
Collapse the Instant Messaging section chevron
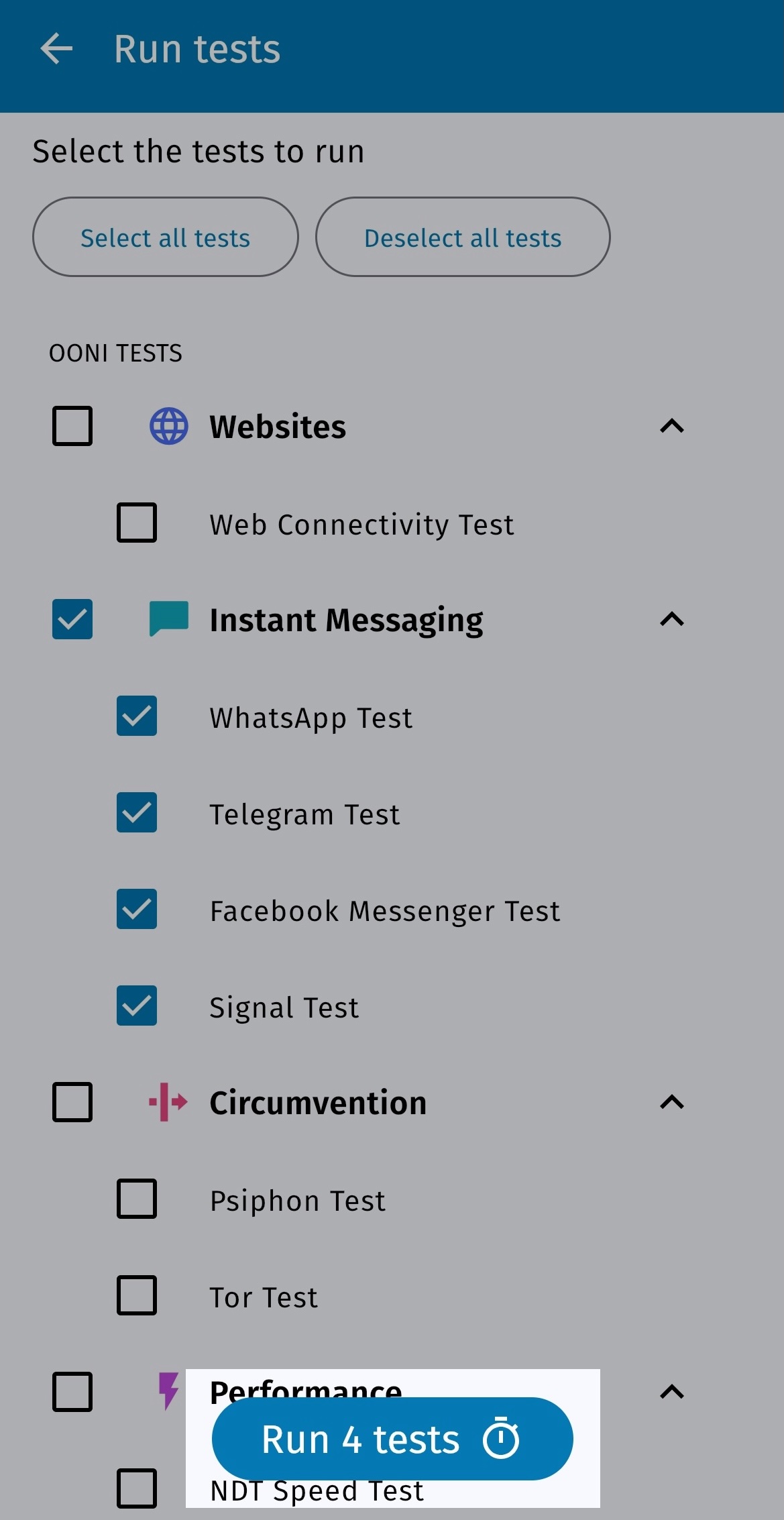point(672,619)
